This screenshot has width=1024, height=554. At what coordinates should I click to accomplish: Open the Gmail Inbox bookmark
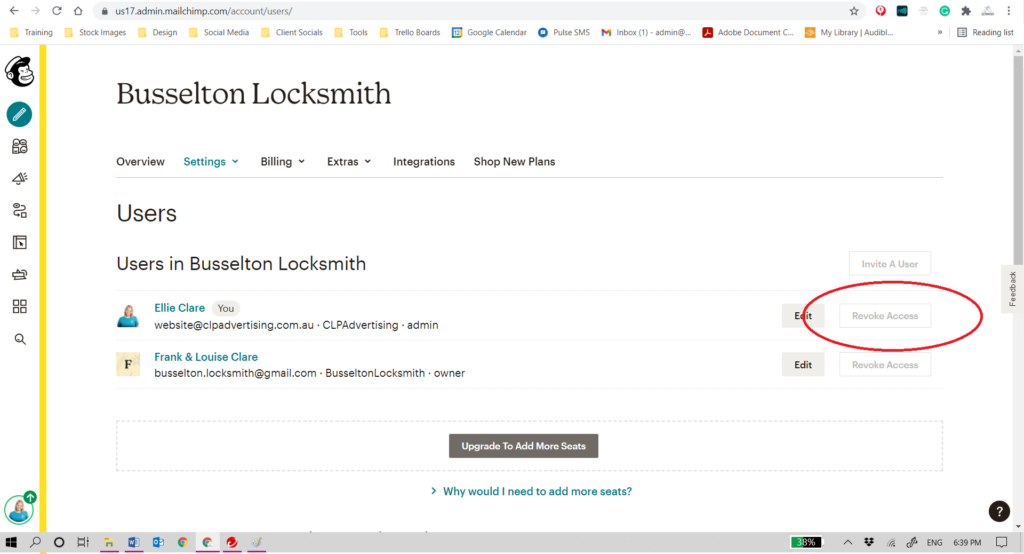pos(646,32)
